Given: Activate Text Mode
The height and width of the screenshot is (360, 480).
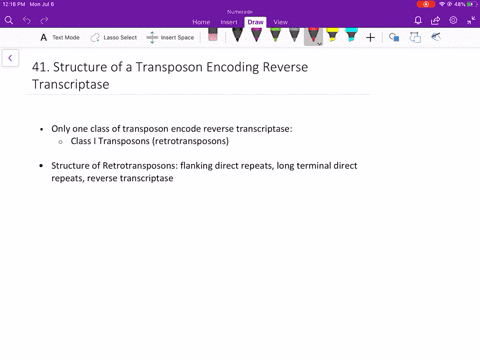Looking at the screenshot, I should [60, 37].
